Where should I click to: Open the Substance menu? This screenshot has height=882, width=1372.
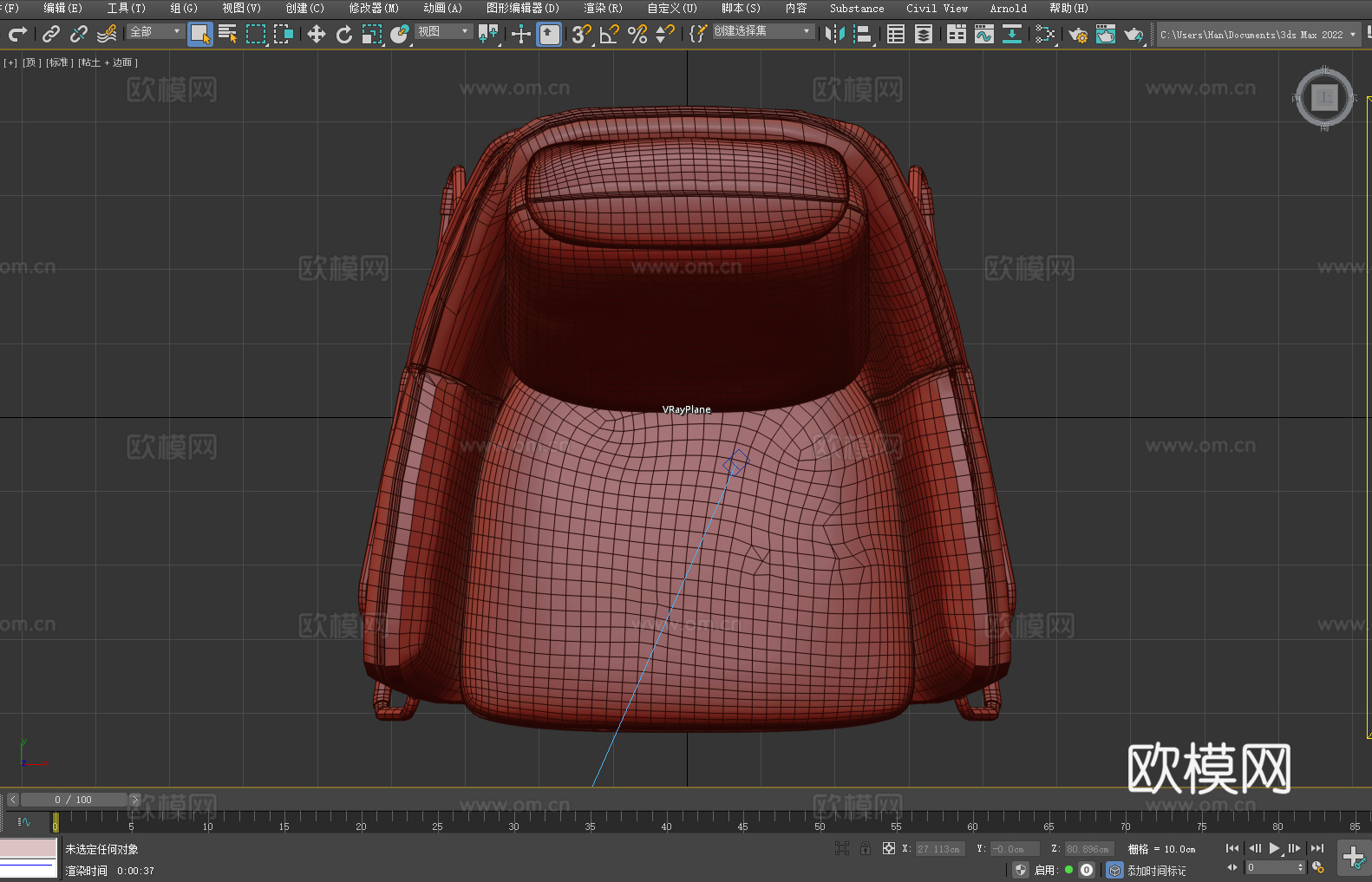pos(857,8)
